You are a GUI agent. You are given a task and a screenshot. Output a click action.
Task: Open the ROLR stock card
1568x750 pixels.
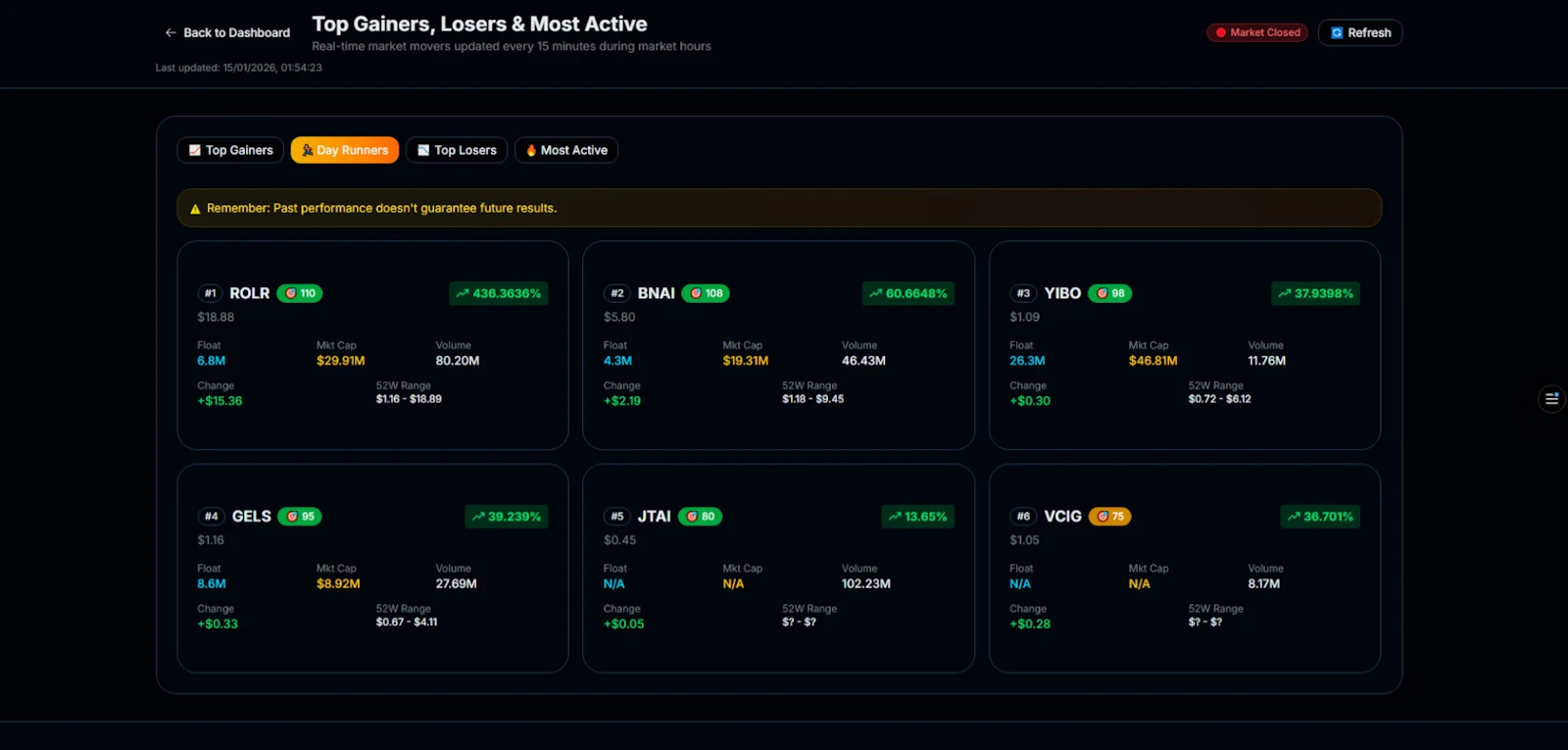tap(372, 345)
